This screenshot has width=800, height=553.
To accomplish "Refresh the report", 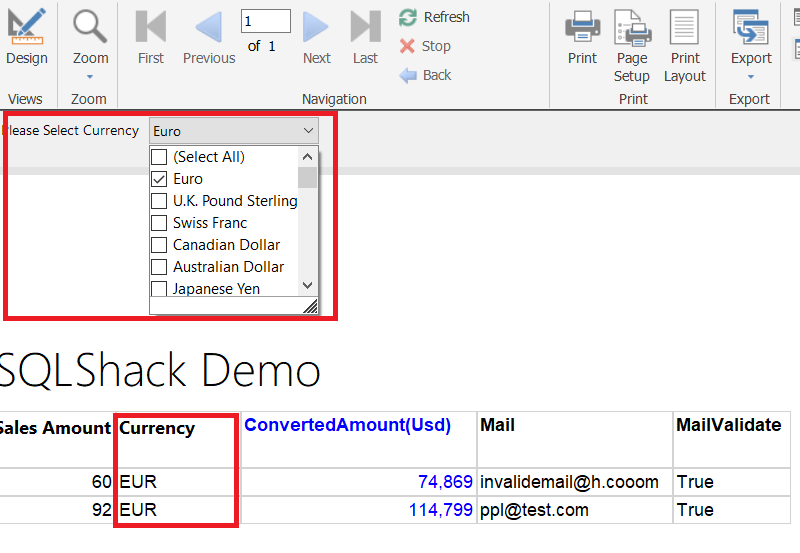I will 434,17.
